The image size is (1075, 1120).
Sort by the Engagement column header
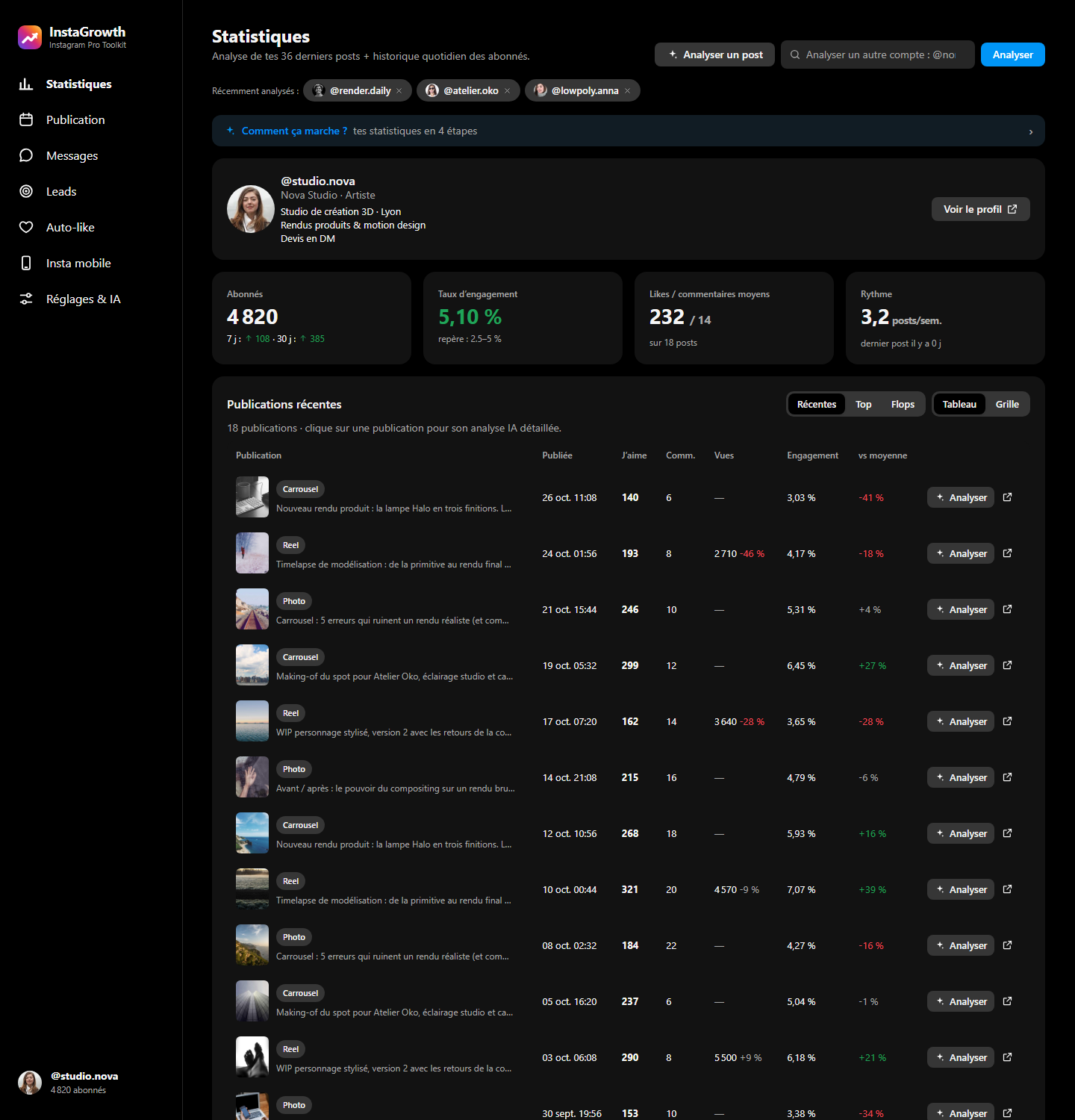812,455
